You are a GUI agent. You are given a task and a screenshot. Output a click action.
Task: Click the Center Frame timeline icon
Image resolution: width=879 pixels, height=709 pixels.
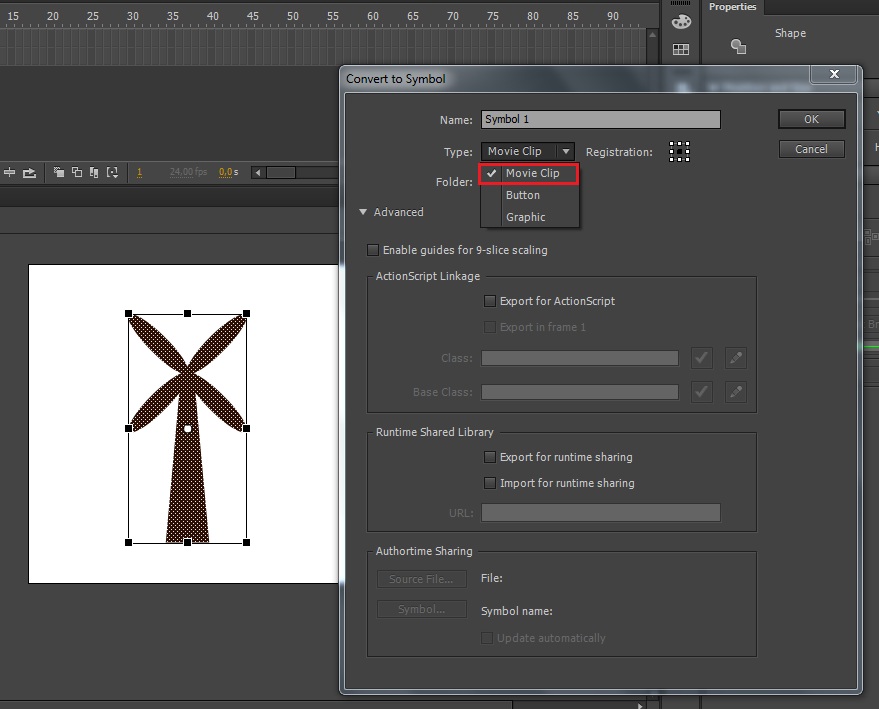click(x=10, y=171)
